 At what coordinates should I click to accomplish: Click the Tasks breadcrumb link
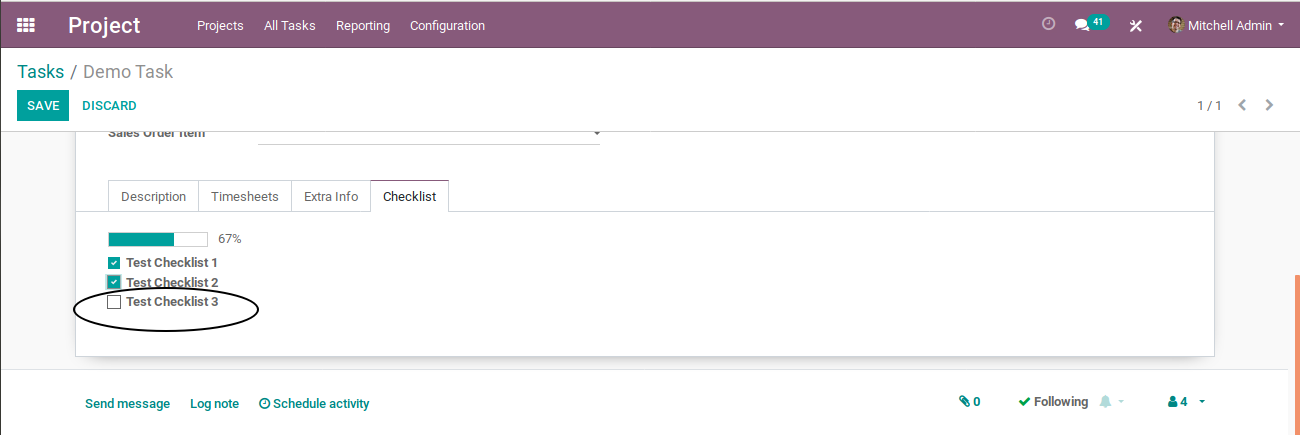pyautogui.click(x=40, y=72)
